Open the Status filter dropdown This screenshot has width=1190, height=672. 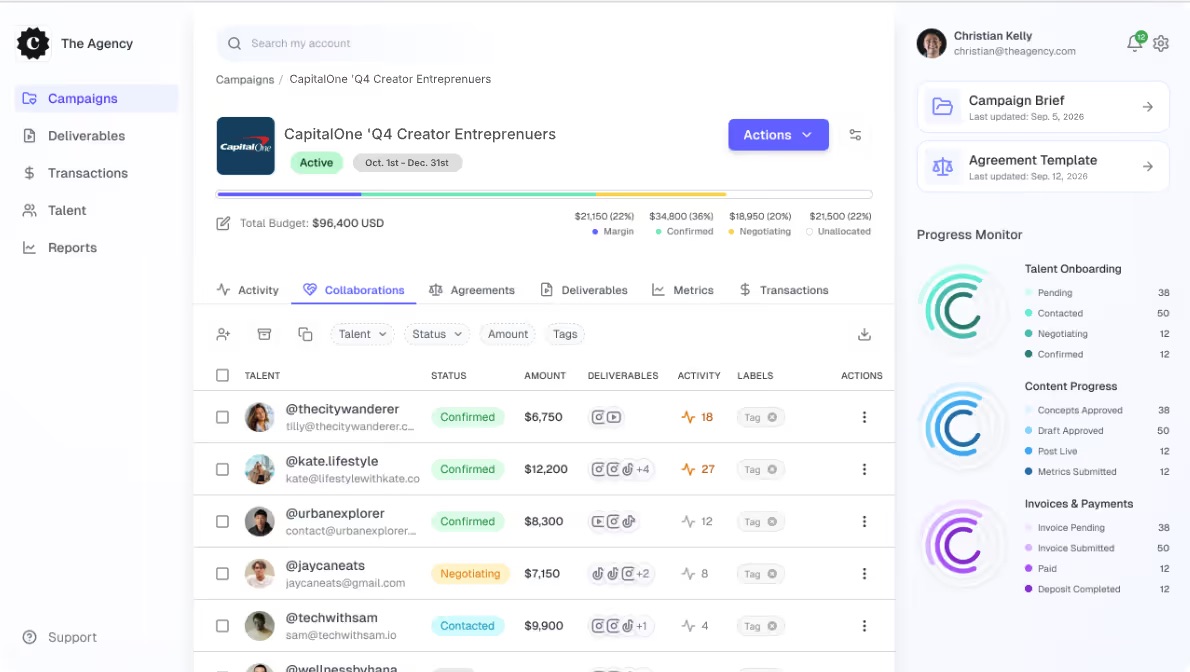[436, 334]
